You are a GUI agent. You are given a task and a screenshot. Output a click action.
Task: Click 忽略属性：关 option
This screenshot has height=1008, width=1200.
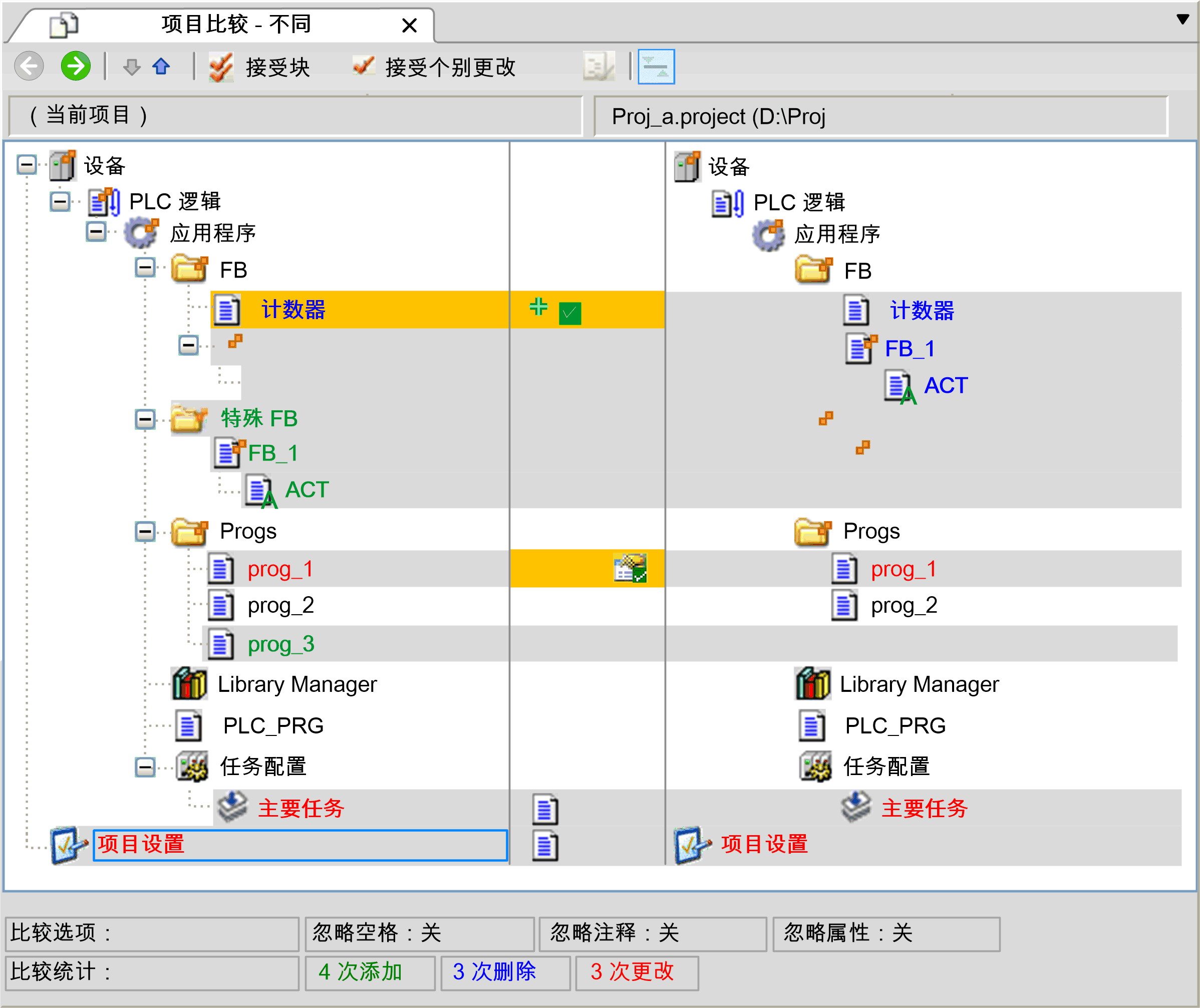887,934
